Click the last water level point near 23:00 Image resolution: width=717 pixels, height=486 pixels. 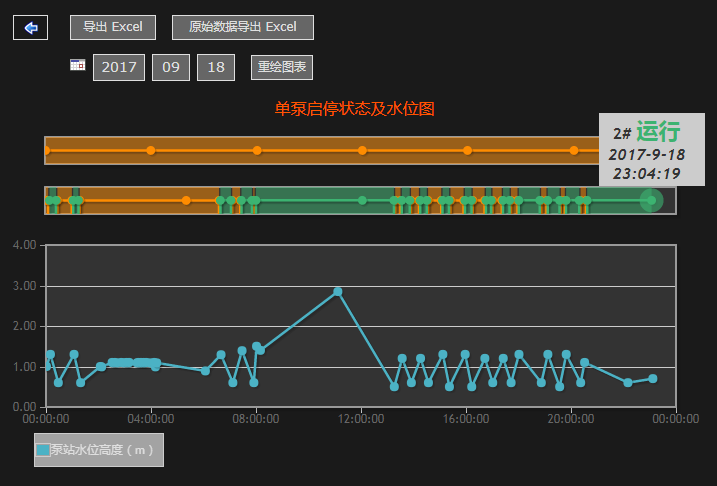click(x=653, y=378)
